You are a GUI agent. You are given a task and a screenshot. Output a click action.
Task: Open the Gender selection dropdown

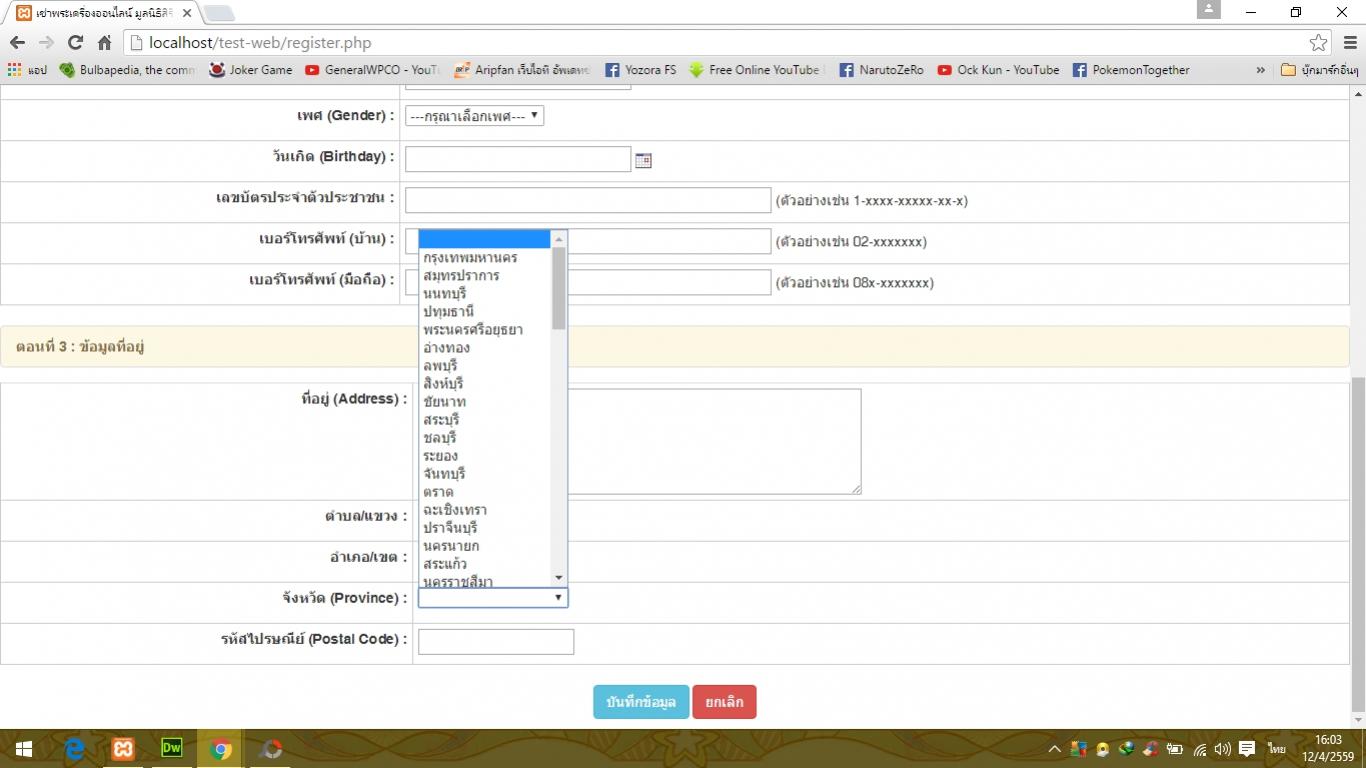click(x=474, y=116)
